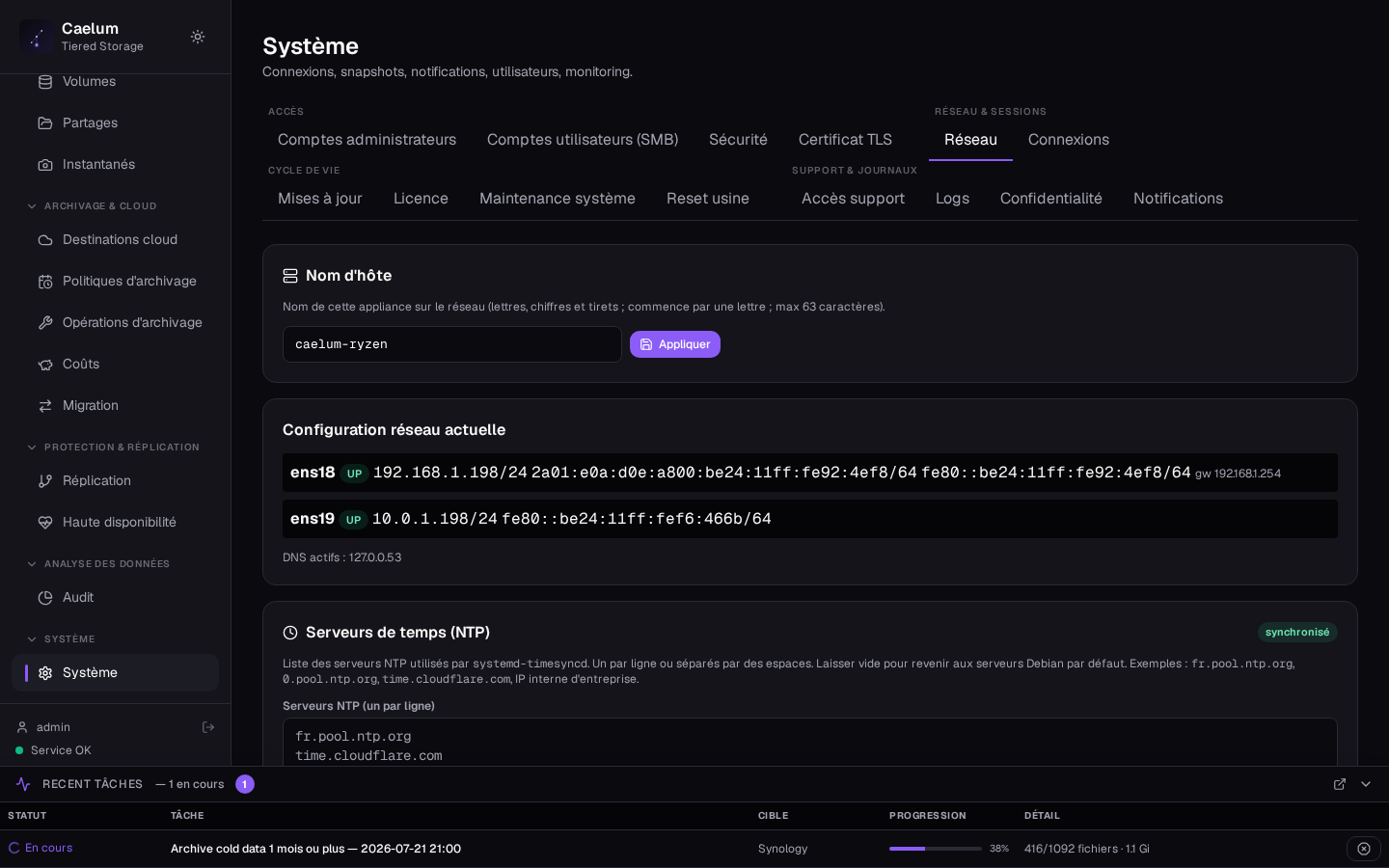The width and height of the screenshot is (1389, 868).
Task: Apply the hostname with Appliquer button
Action: 675,344
